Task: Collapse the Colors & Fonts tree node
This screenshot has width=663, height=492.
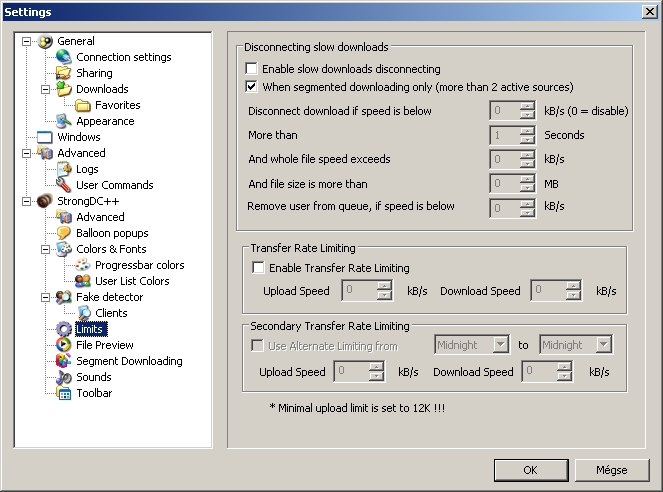Action: point(45,249)
